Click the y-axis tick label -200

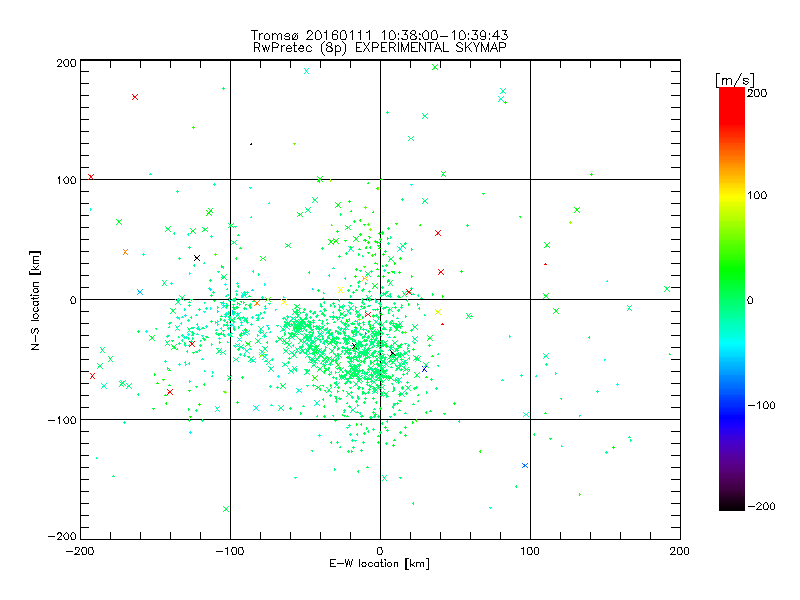click(x=62, y=536)
